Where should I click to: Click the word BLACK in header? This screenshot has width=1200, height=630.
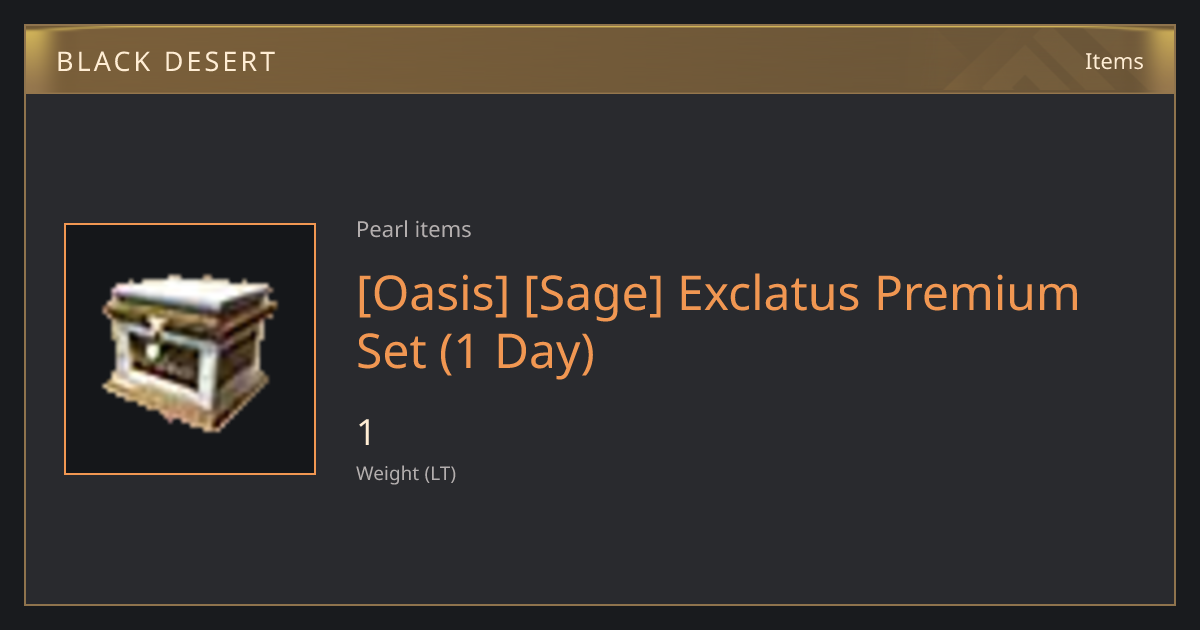[101, 61]
